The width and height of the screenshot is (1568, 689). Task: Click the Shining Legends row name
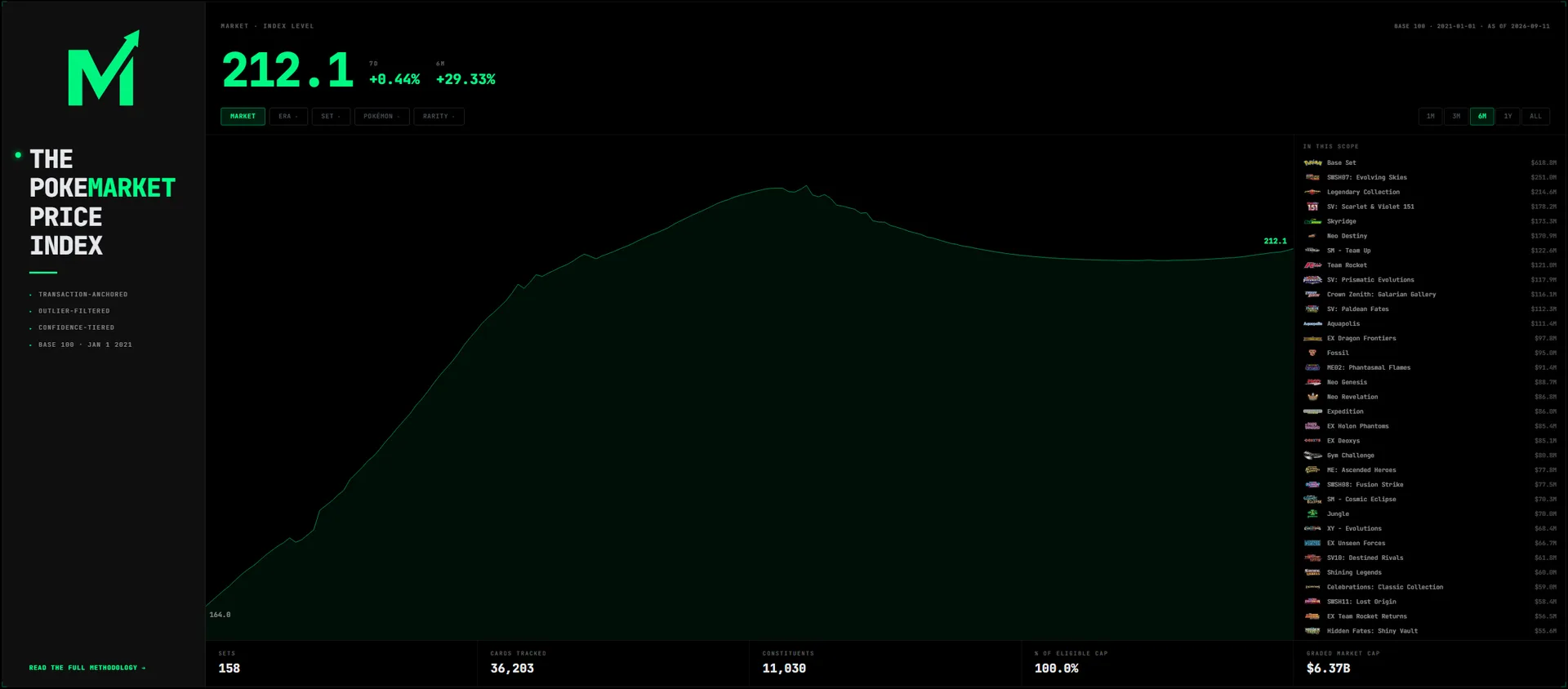1354,573
